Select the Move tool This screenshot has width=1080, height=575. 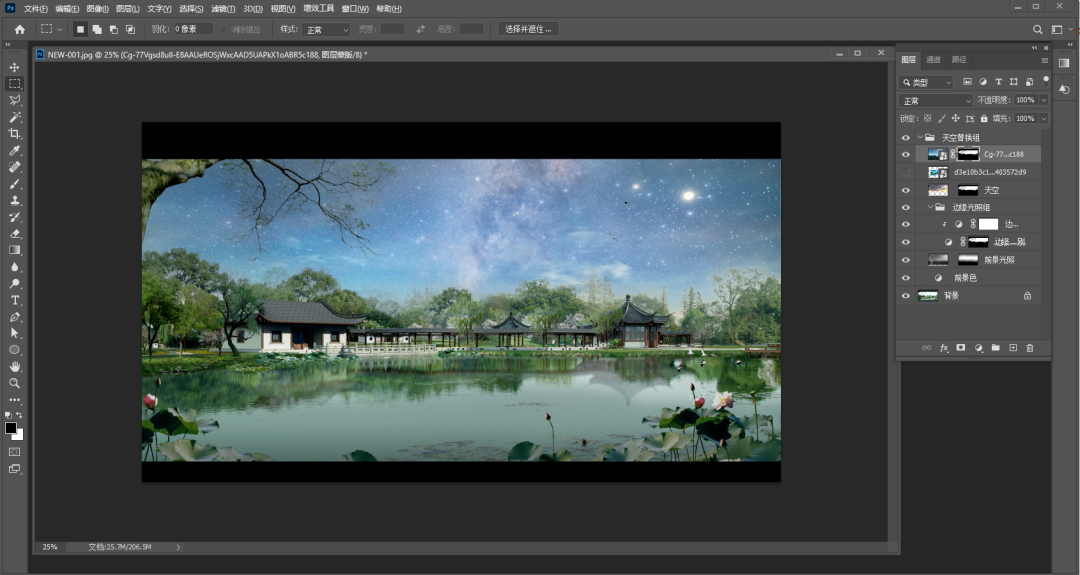[14, 67]
